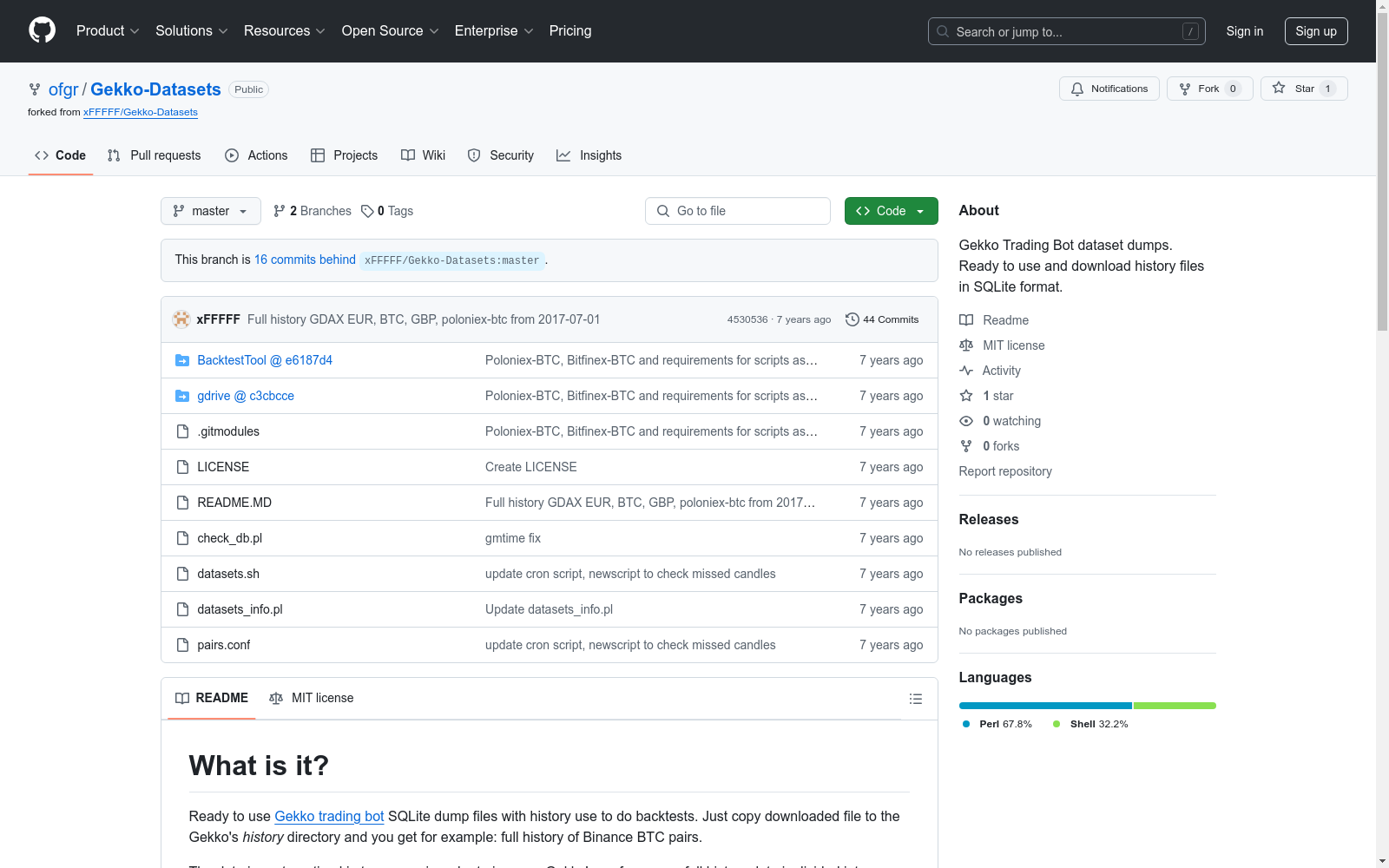The height and width of the screenshot is (868, 1389).
Task: Switch to the Pull requests tab
Action: point(154,155)
